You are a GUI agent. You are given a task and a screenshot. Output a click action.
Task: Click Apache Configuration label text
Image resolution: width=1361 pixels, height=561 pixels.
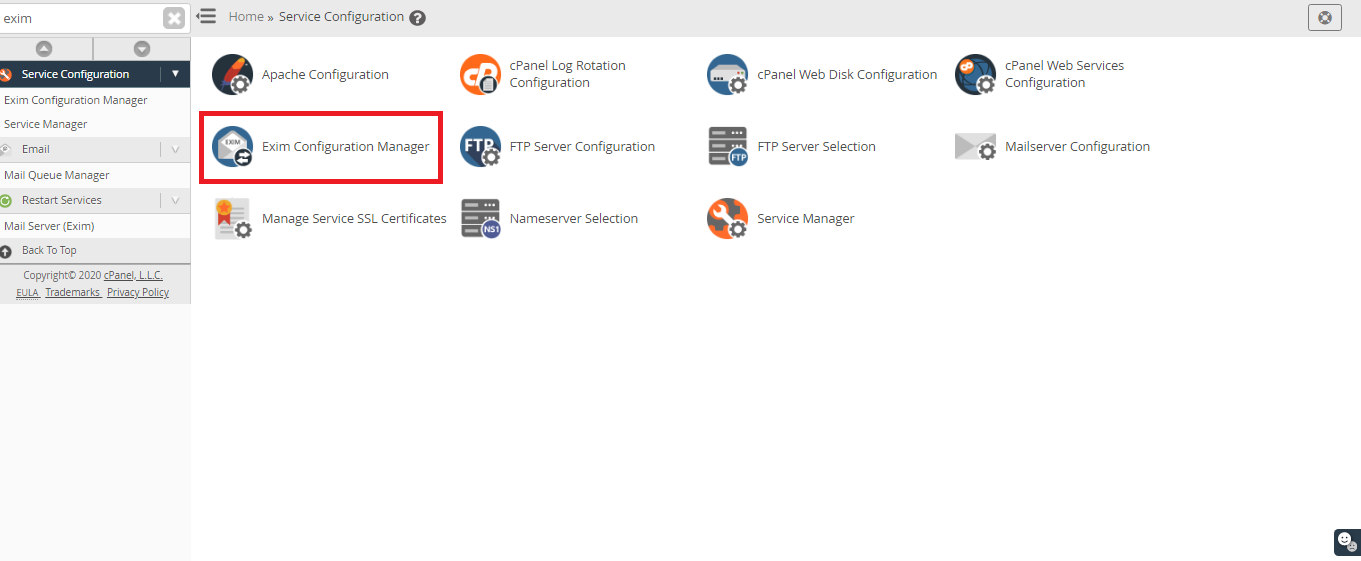click(x=325, y=75)
